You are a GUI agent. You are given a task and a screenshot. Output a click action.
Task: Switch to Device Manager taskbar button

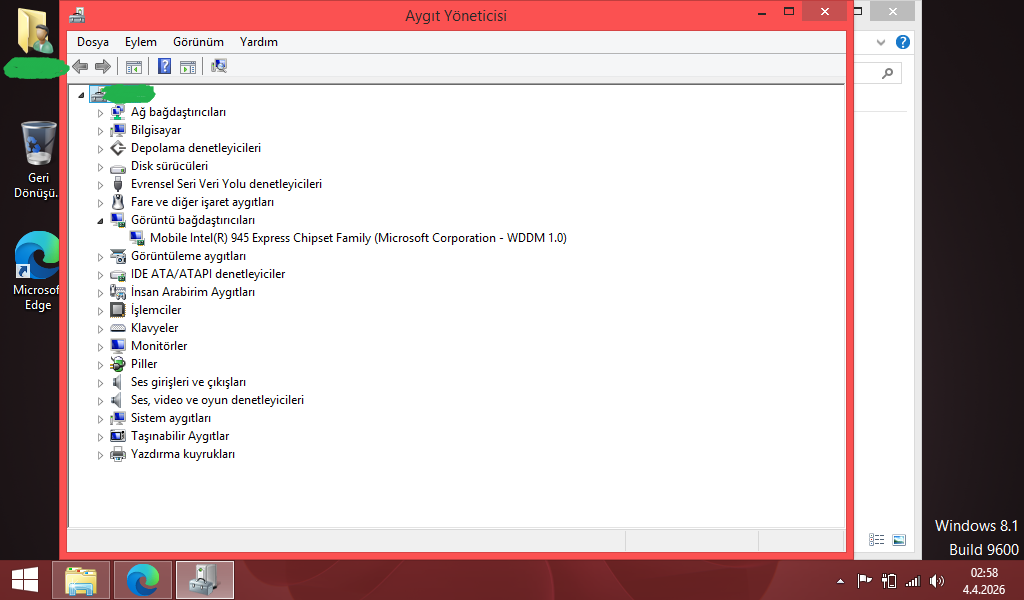(x=204, y=580)
